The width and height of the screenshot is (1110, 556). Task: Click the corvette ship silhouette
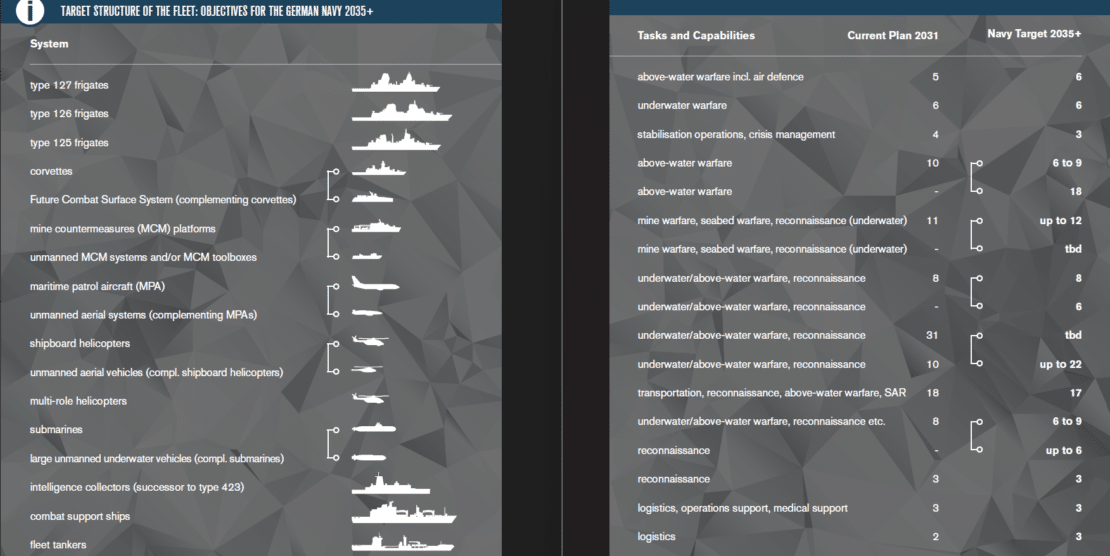click(378, 170)
